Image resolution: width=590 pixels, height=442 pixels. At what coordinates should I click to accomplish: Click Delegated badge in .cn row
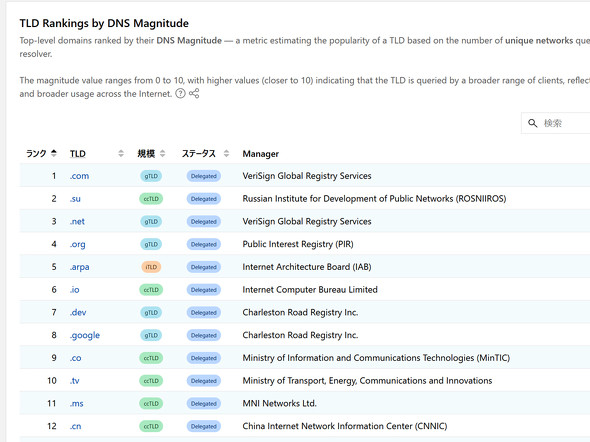point(204,426)
